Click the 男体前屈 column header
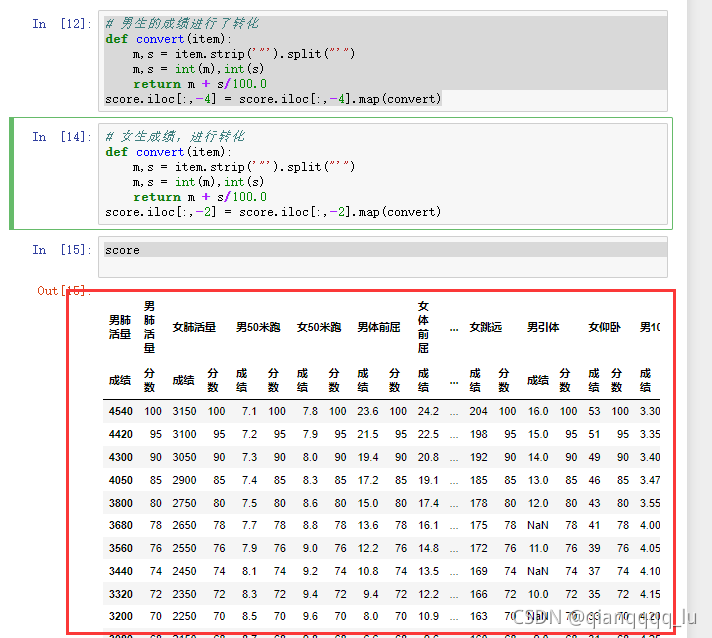 (x=379, y=327)
